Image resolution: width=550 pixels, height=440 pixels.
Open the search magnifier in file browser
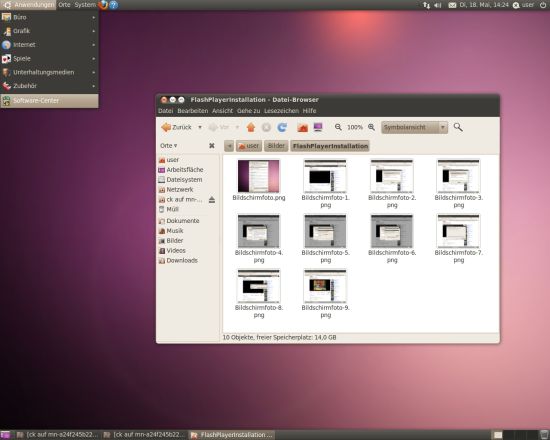tap(458, 127)
